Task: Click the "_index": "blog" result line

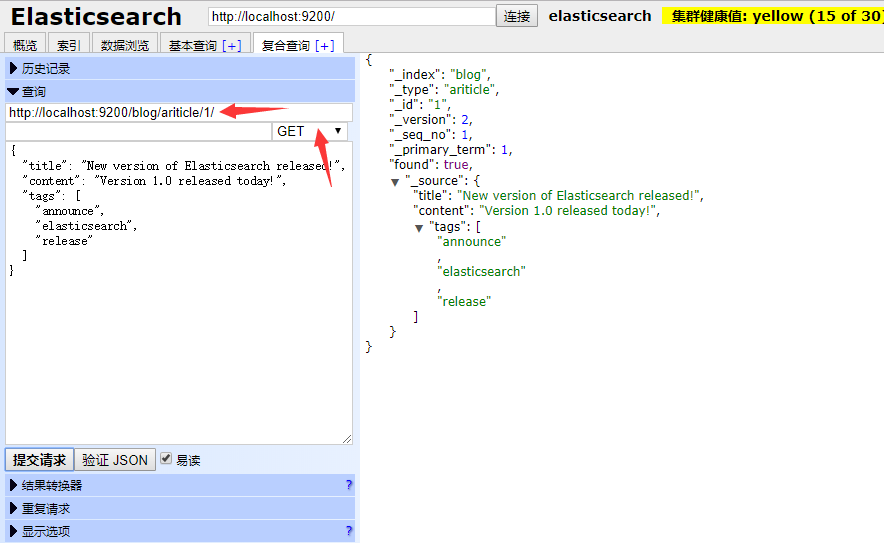Action: [440, 74]
